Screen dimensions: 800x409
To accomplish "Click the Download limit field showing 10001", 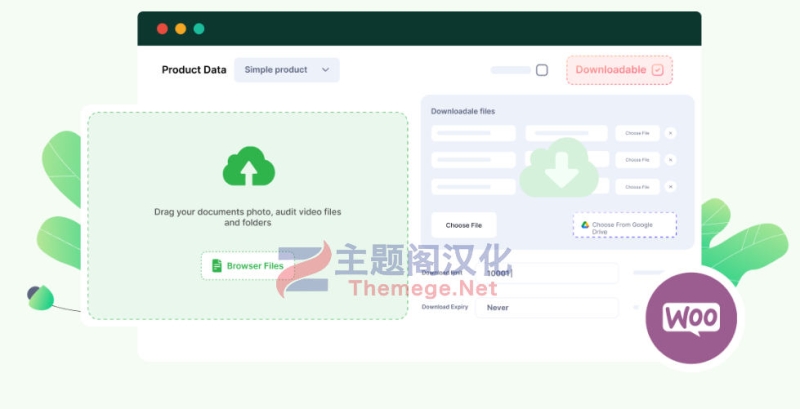I will (547, 273).
